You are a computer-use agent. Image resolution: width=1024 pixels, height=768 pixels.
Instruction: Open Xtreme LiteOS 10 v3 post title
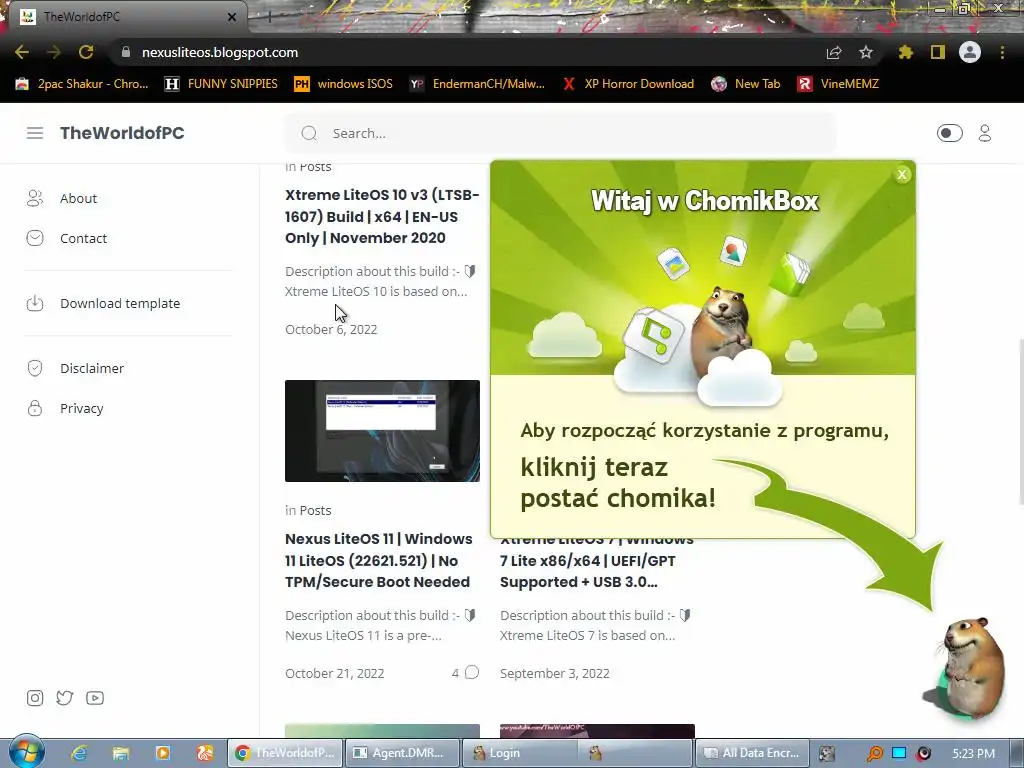(382, 216)
